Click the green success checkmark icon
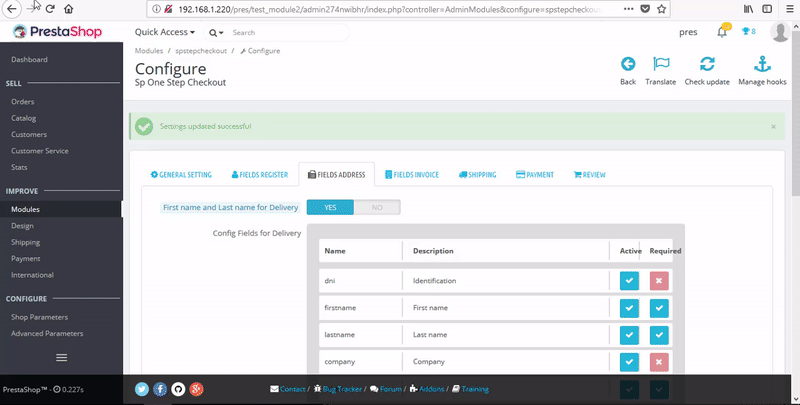This screenshot has height=405, width=800. [x=144, y=126]
